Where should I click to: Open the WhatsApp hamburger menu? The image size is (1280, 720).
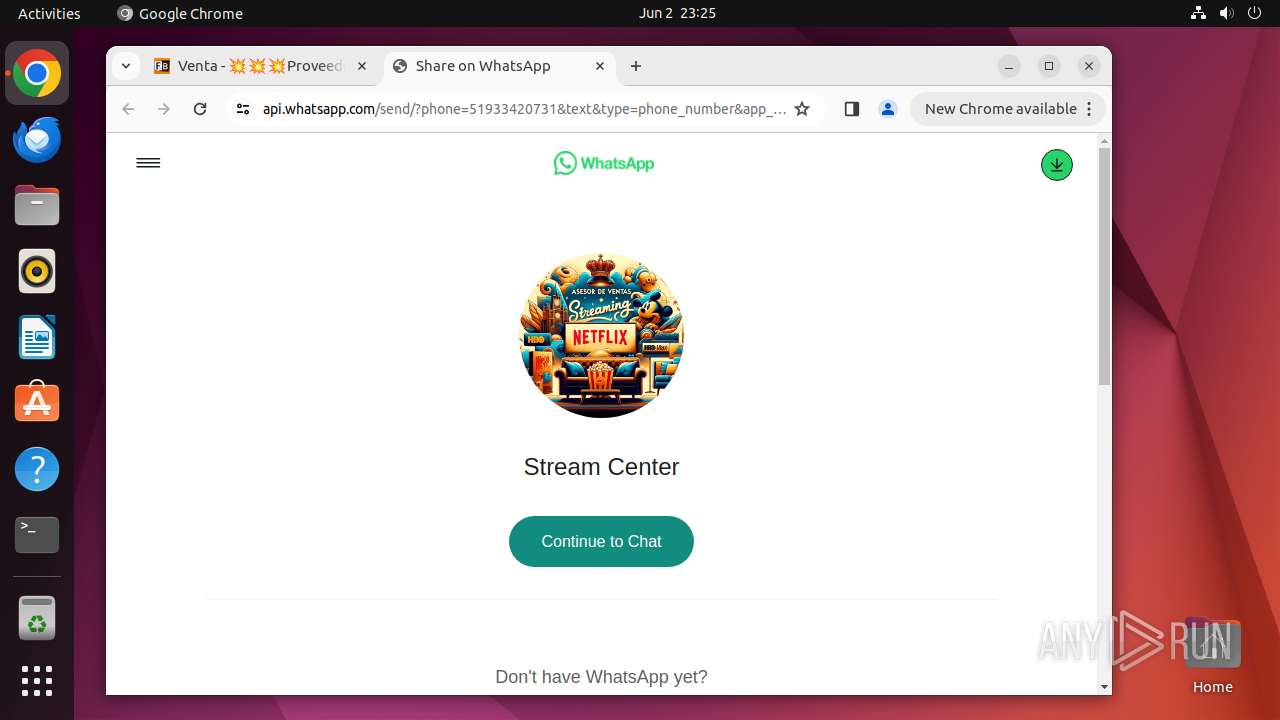click(148, 163)
